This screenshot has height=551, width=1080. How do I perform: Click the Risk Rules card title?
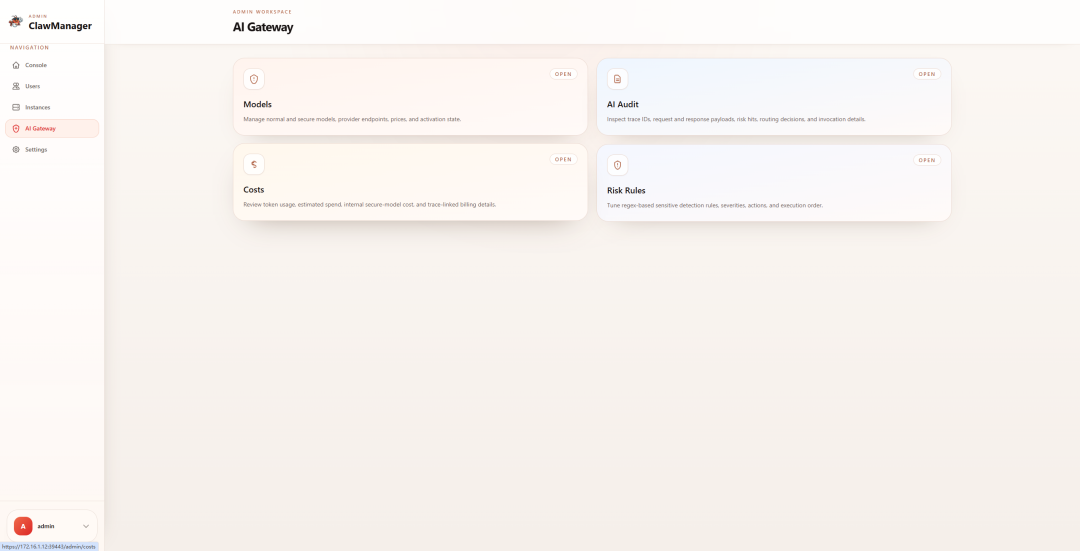(x=626, y=190)
